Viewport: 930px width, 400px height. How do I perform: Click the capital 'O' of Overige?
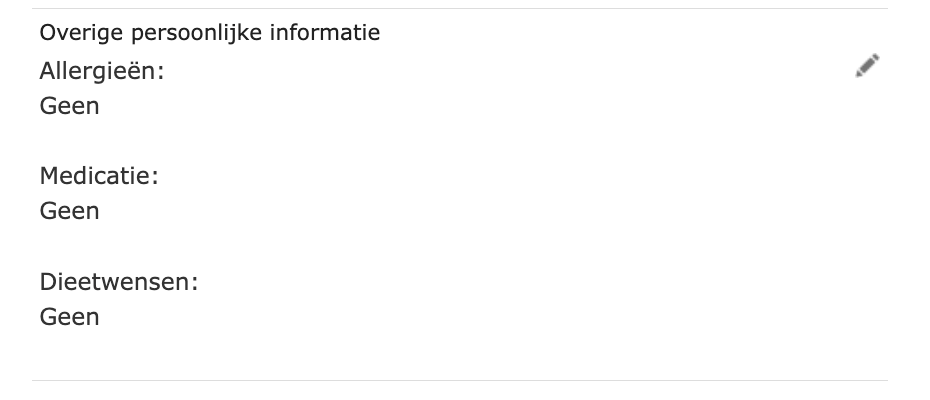coord(47,33)
